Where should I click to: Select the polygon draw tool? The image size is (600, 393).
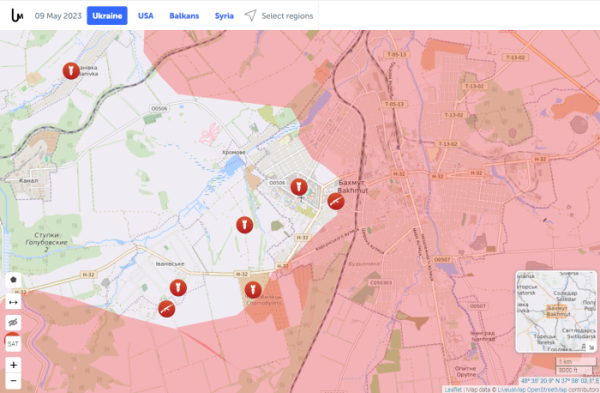pyautogui.click(x=13, y=280)
